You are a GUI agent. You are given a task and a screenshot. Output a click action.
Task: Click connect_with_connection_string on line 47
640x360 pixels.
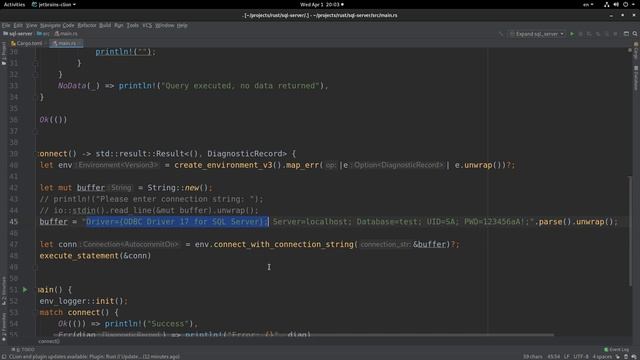tap(283, 244)
